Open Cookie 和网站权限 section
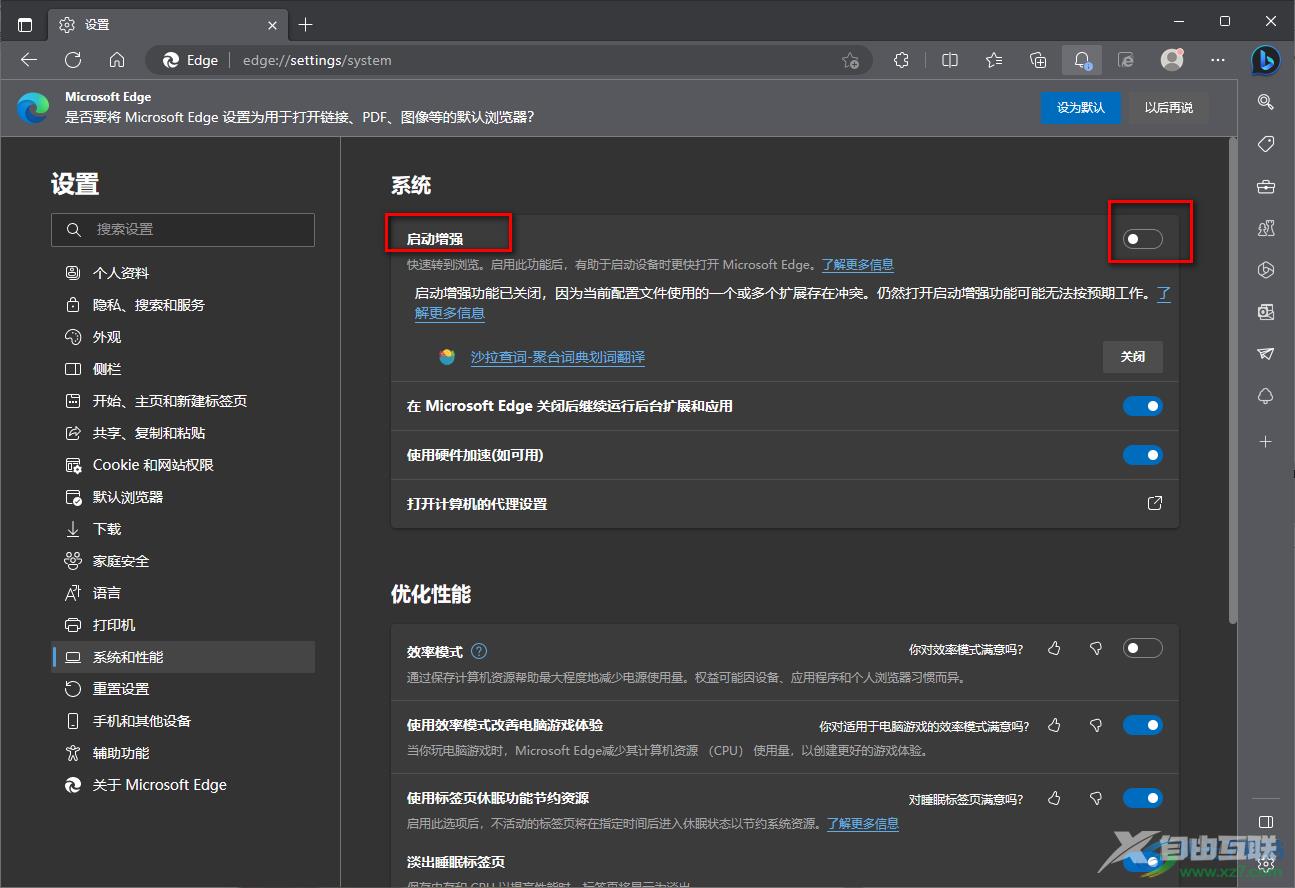 pos(183,465)
